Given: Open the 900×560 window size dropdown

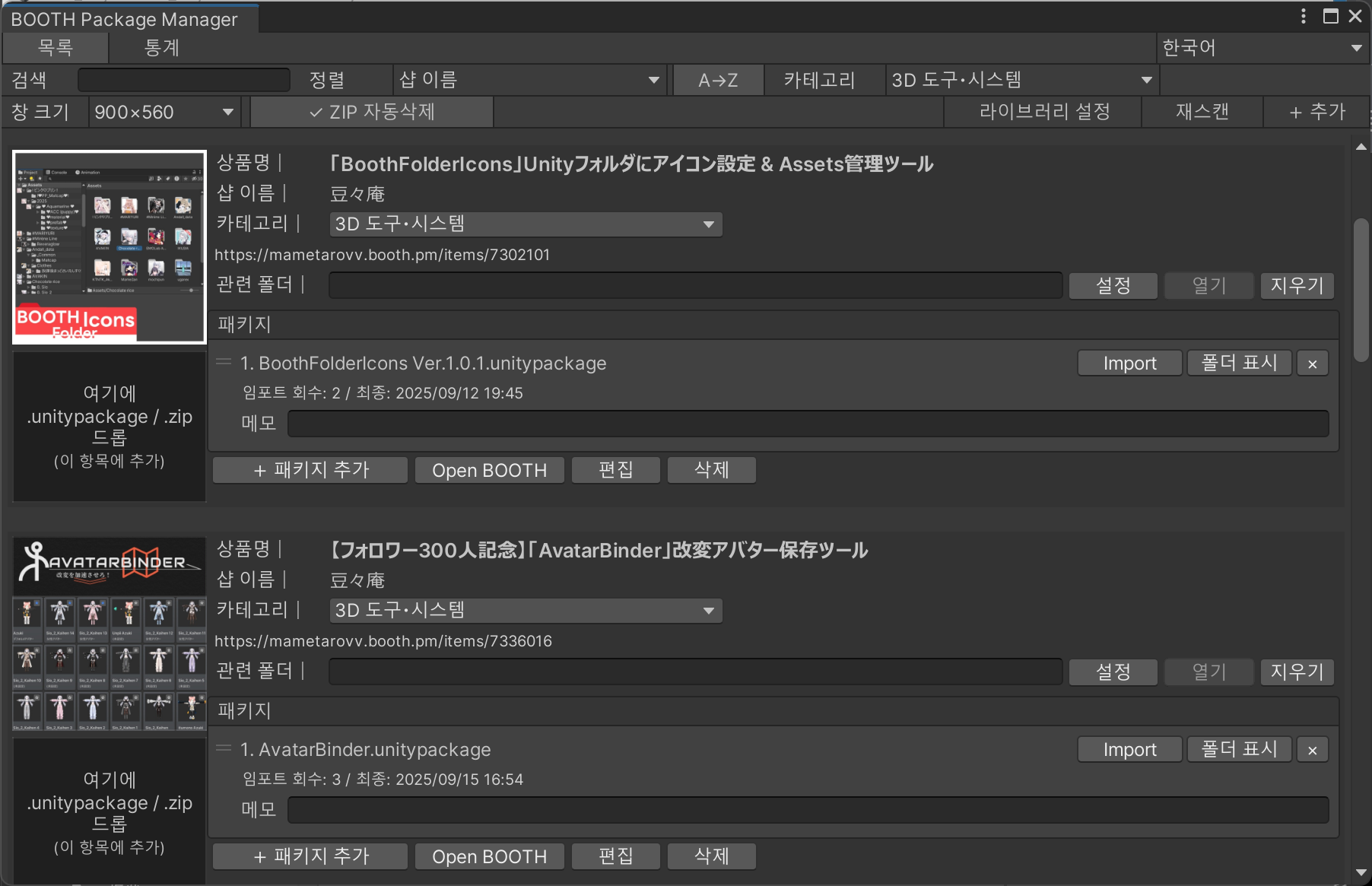Looking at the screenshot, I should [163, 112].
